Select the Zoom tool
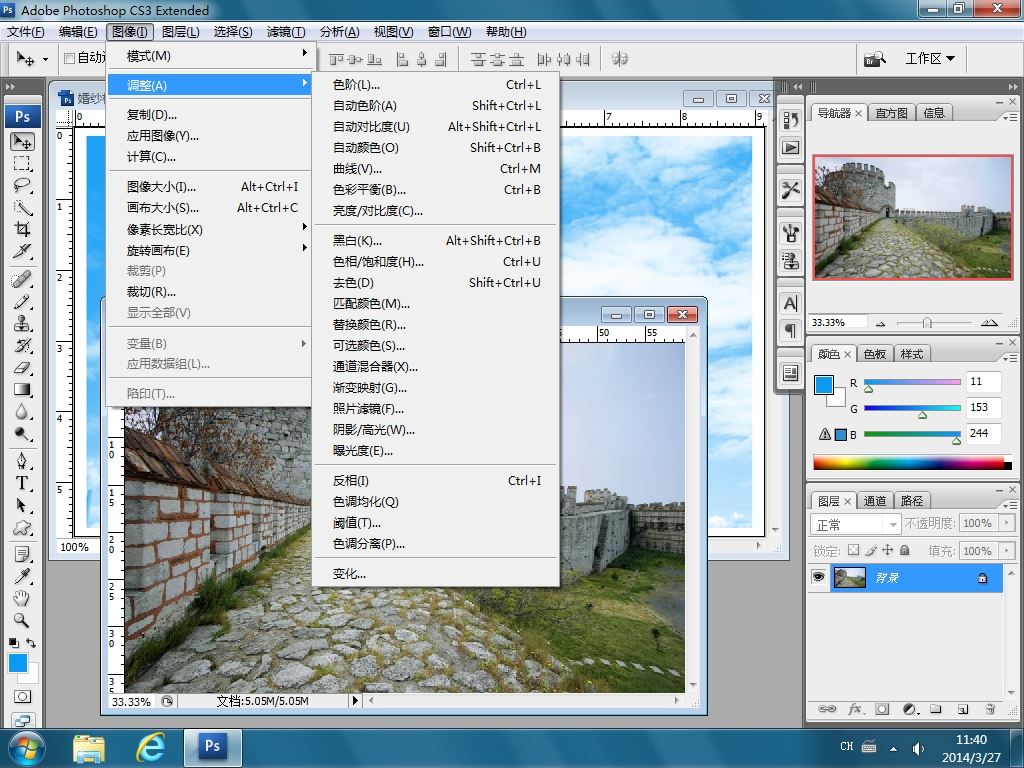1024x768 pixels. point(22,620)
